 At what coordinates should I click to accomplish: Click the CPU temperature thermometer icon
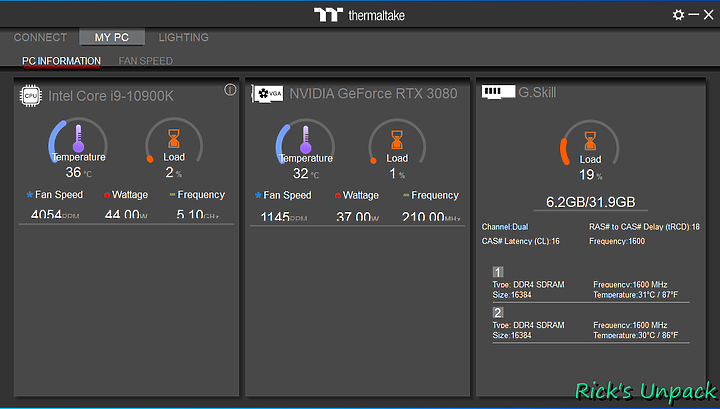coord(79,138)
